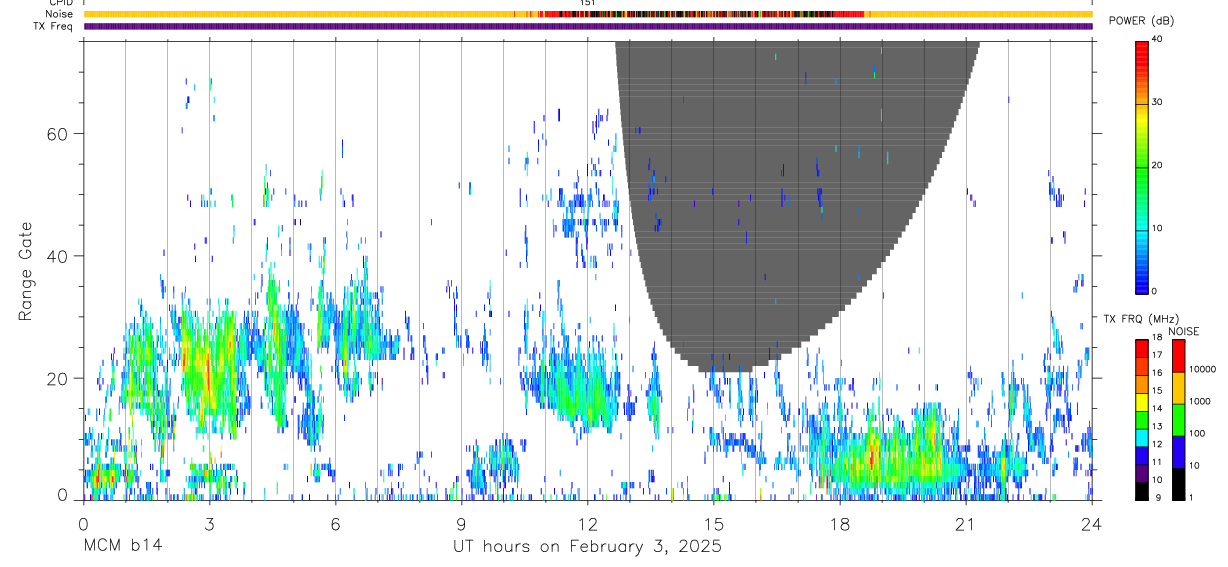Click noise legend label '10000'
The image size is (1228, 567).
[1203, 369]
